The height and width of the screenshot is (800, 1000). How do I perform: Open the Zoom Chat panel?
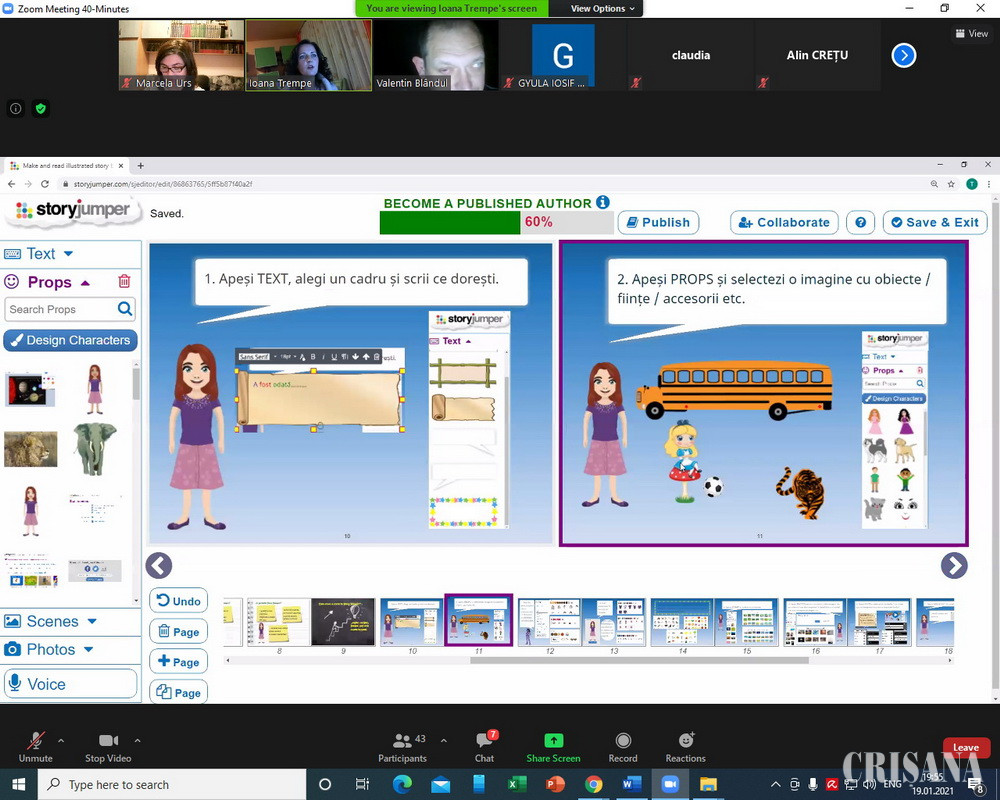(485, 746)
